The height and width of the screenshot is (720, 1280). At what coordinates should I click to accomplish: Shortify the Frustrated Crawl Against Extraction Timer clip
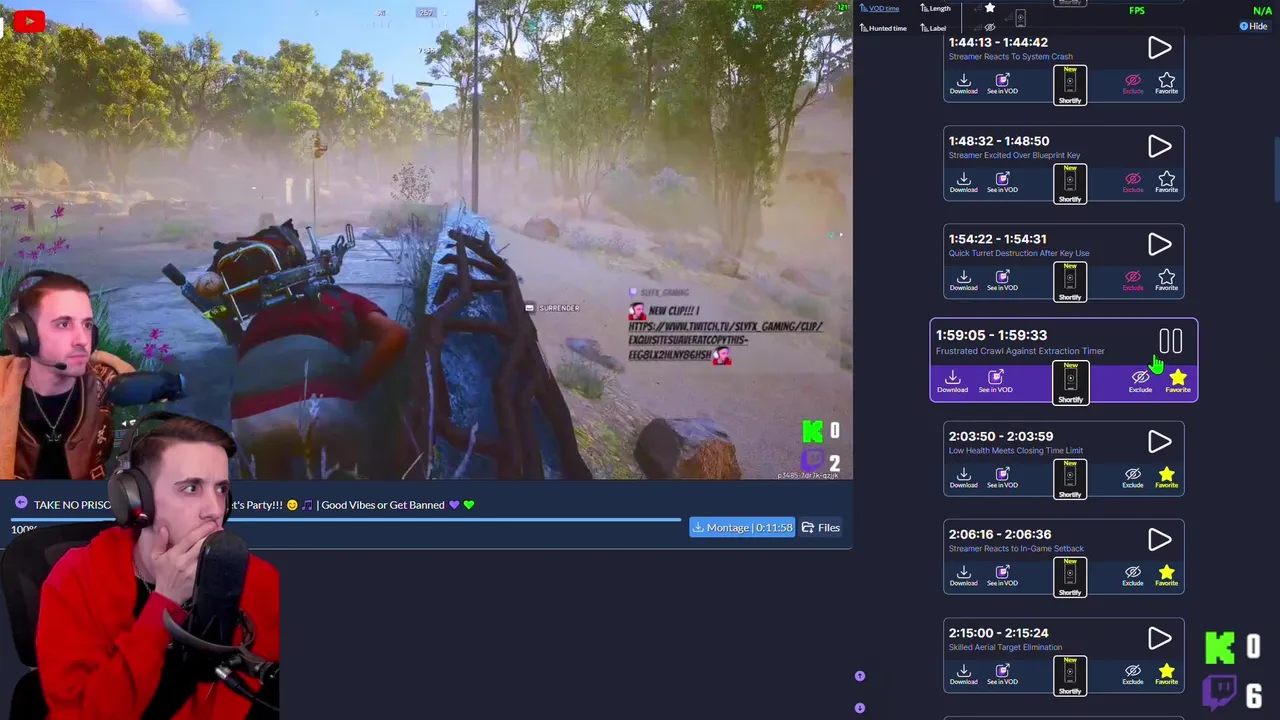click(1070, 383)
